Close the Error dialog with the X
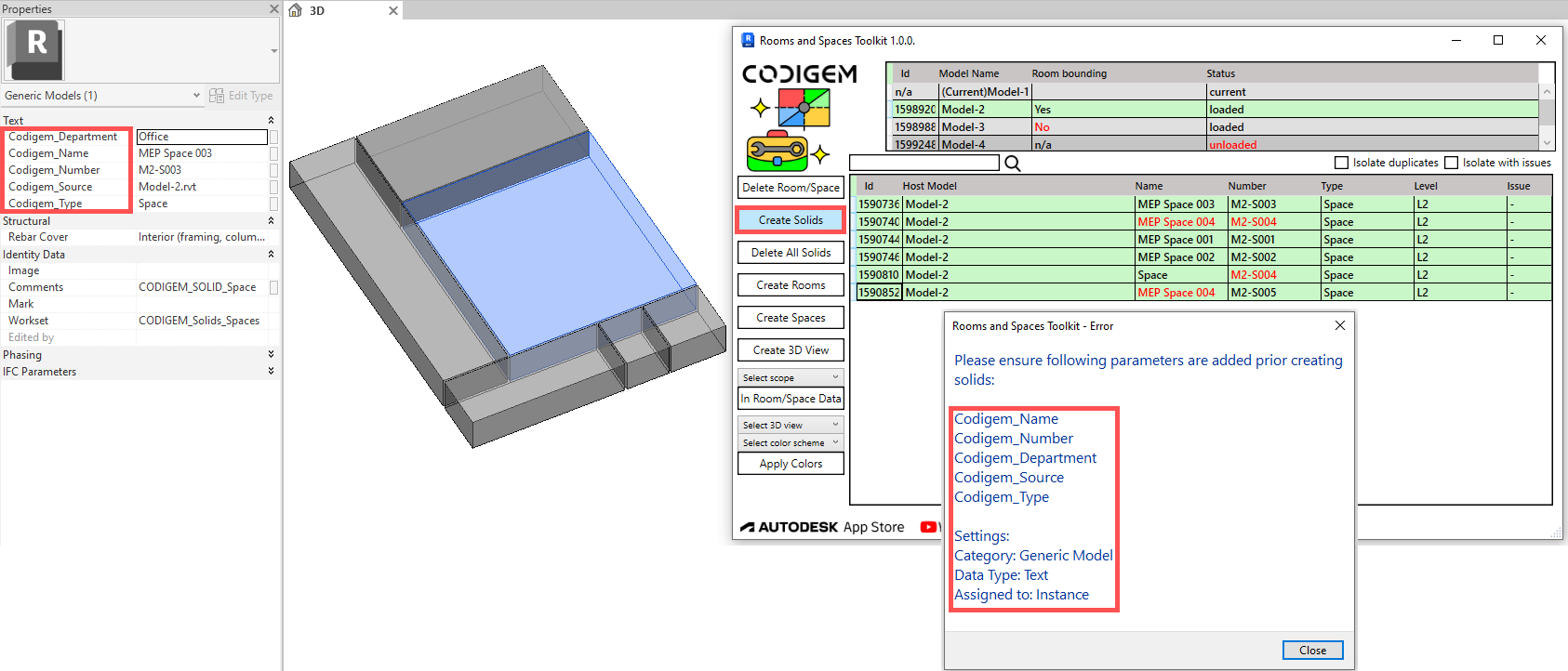The height and width of the screenshot is (671, 1568). point(1340,325)
